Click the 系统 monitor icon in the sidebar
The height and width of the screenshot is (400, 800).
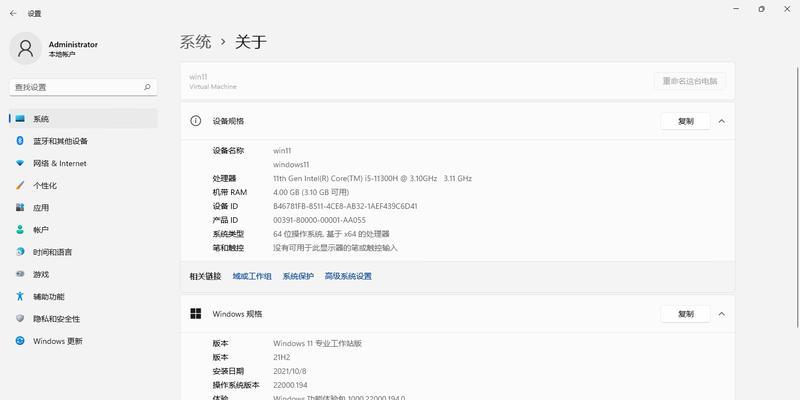click(x=20, y=119)
